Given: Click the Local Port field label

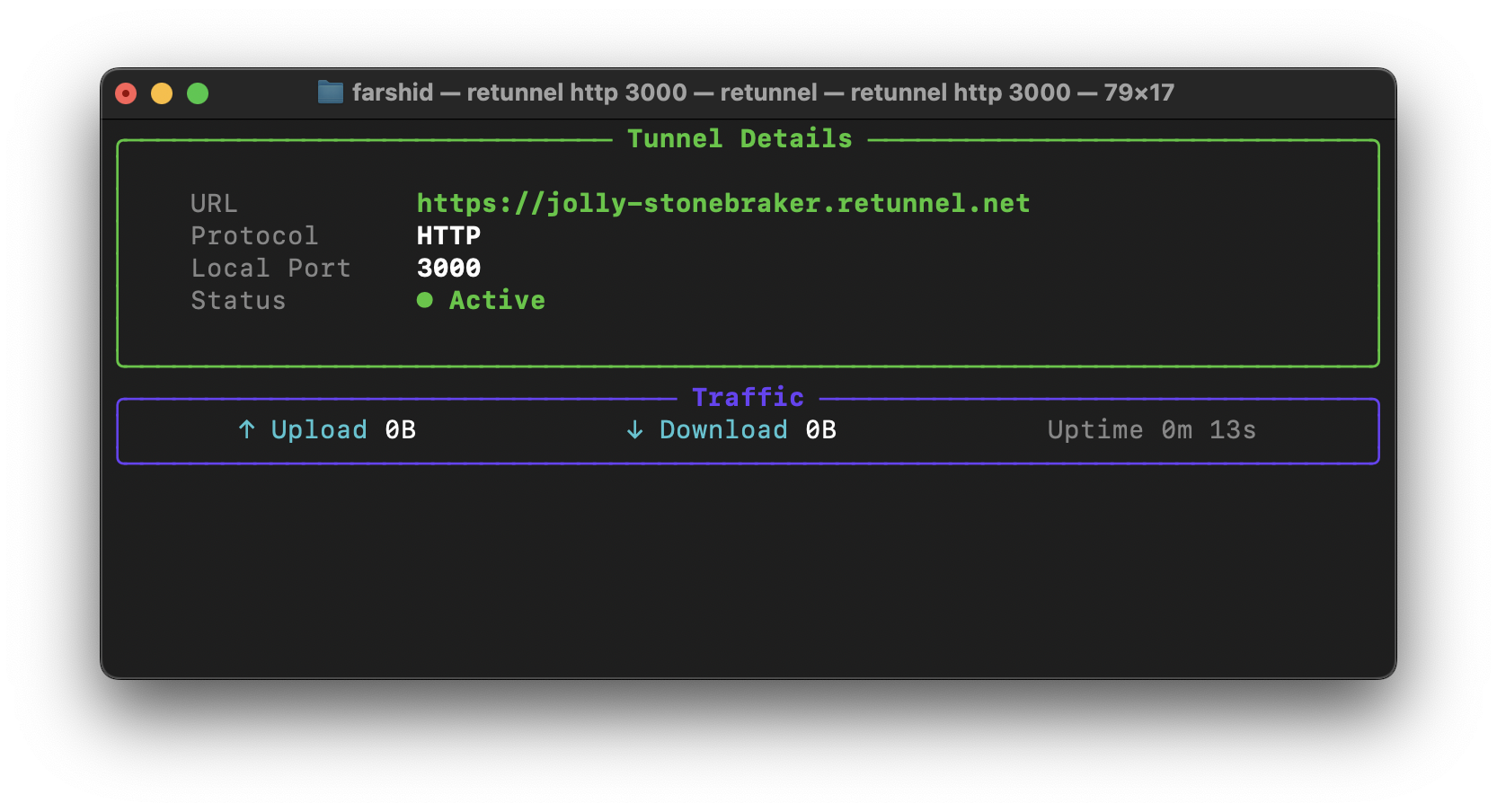Looking at the screenshot, I should pyautogui.click(x=270, y=268).
